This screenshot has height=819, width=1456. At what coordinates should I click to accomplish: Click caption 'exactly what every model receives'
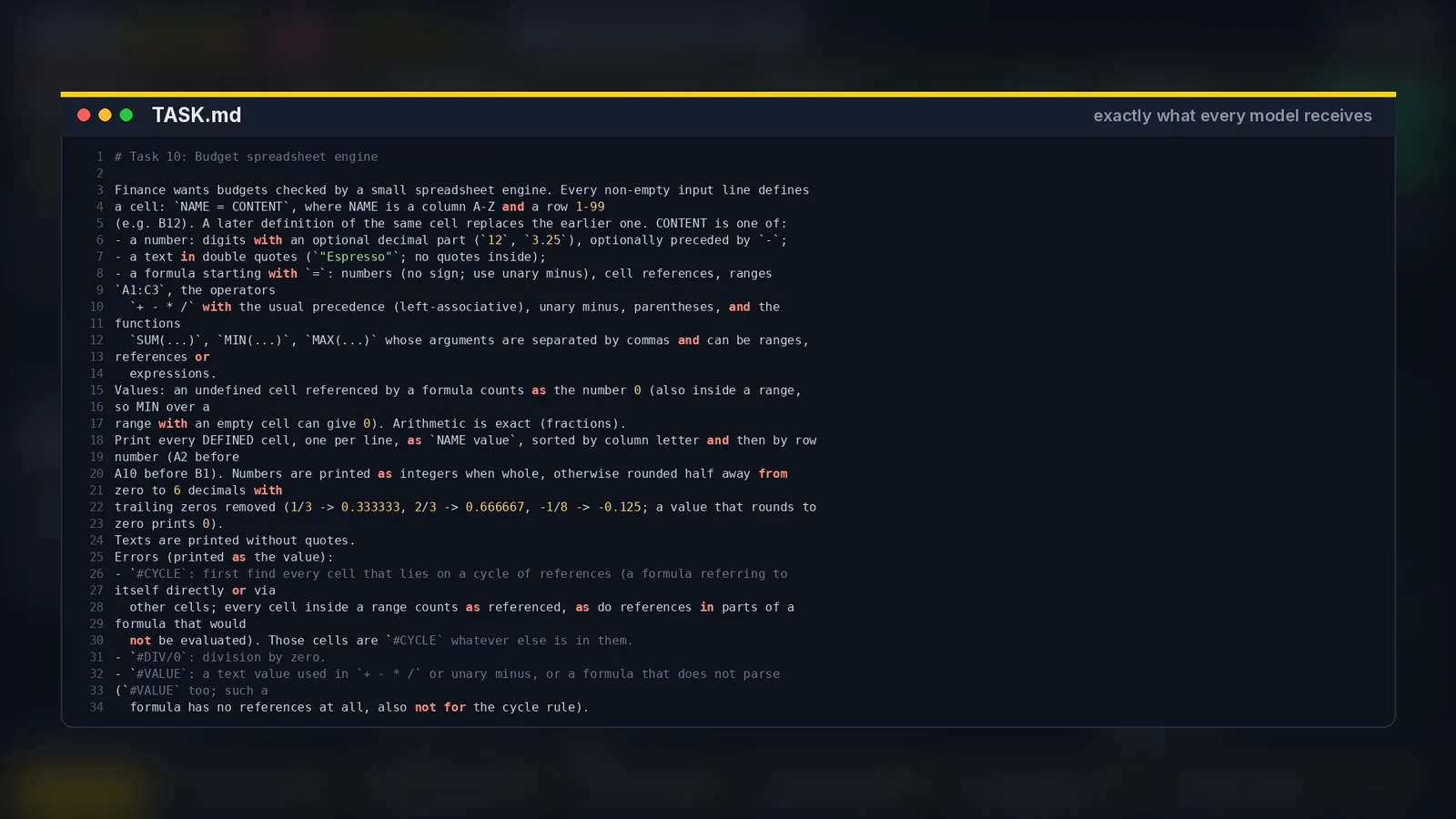click(x=1232, y=116)
